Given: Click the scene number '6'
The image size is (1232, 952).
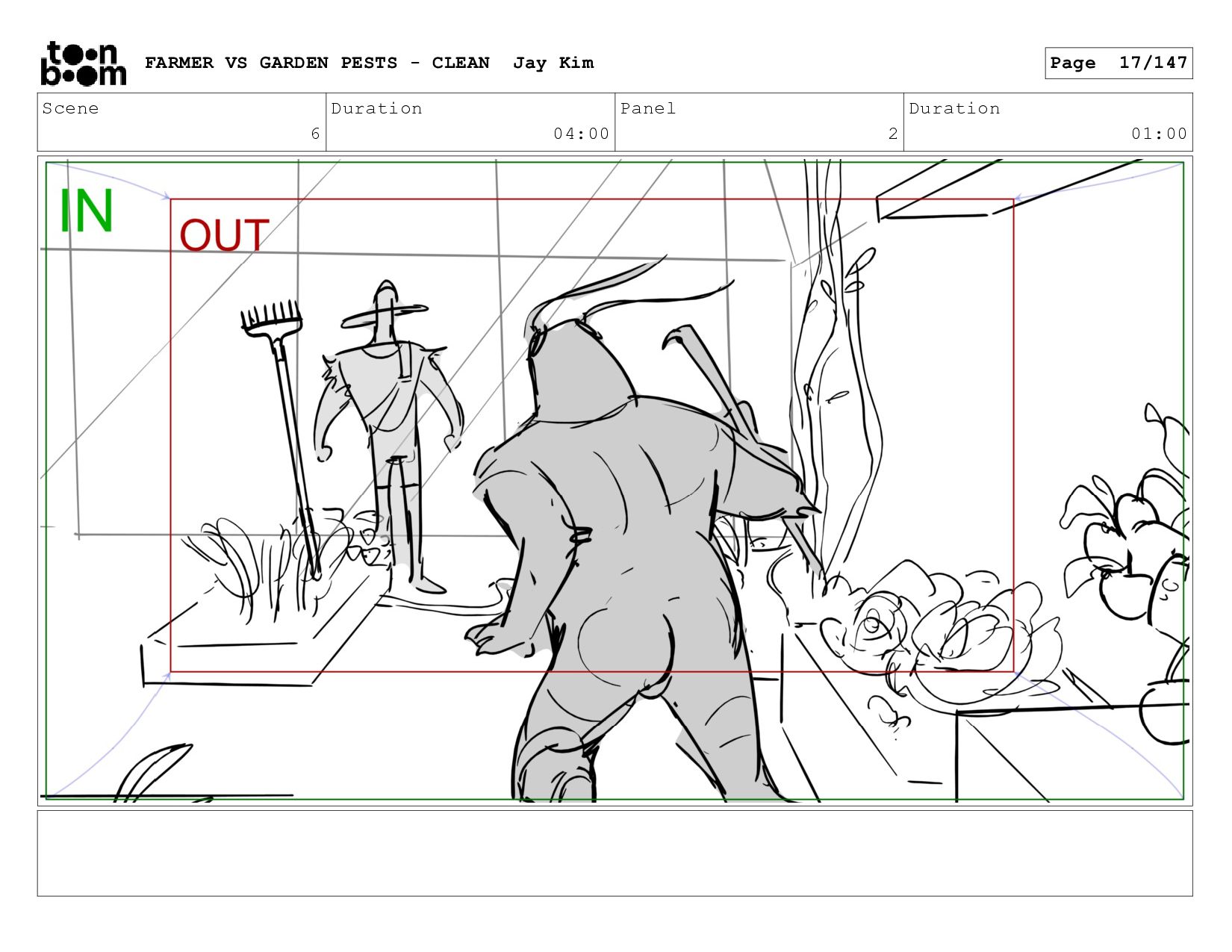Looking at the screenshot, I should point(315,134).
